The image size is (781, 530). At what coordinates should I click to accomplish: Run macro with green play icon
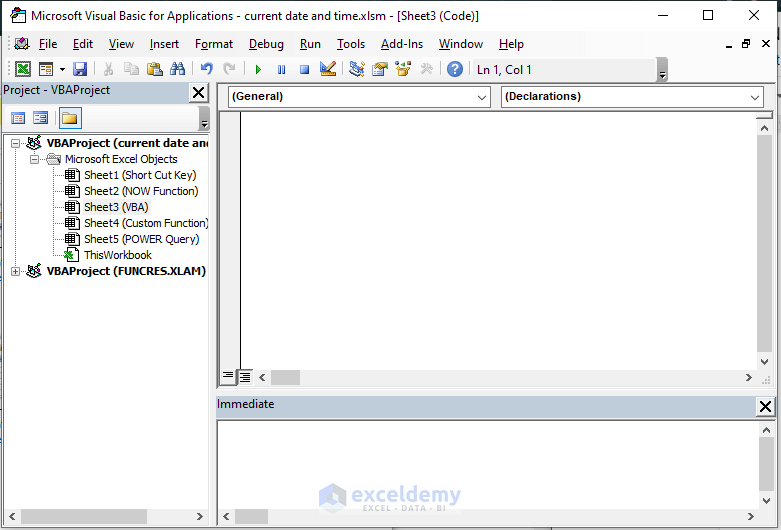[258, 69]
